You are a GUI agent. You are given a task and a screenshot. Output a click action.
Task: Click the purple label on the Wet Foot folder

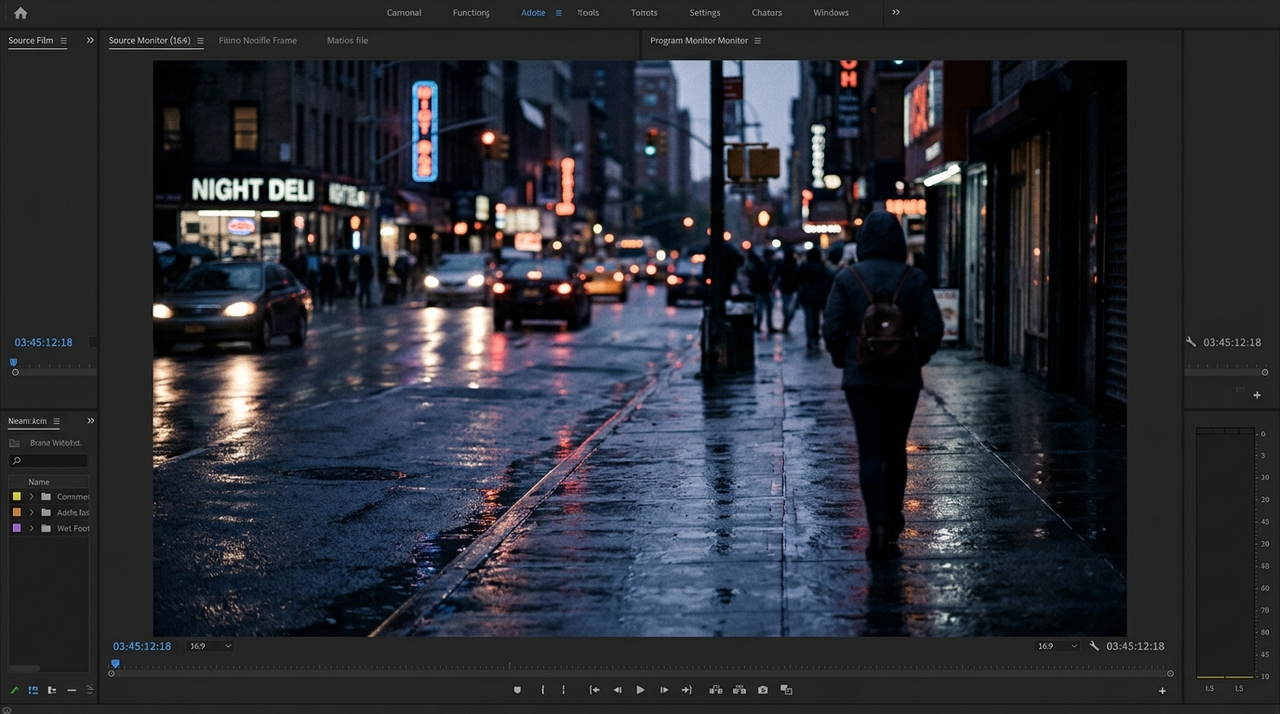(x=16, y=528)
